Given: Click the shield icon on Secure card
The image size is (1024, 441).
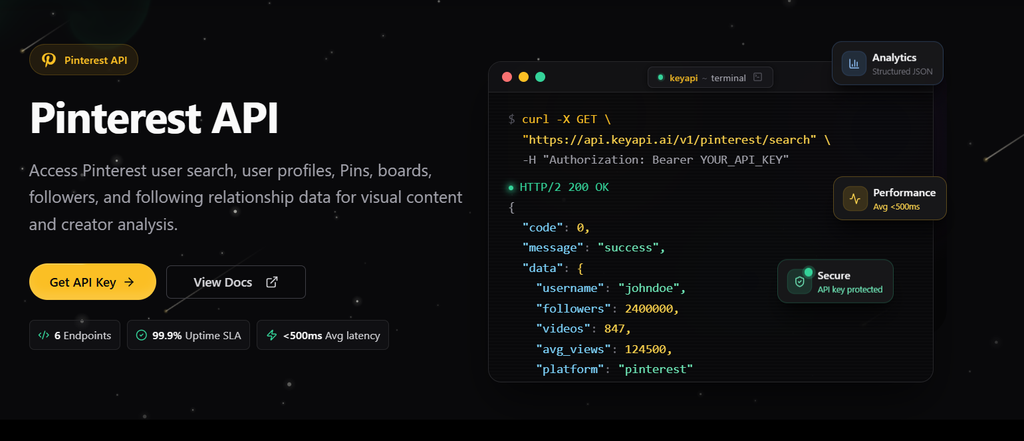Looking at the screenshot, I should [799, 282].
